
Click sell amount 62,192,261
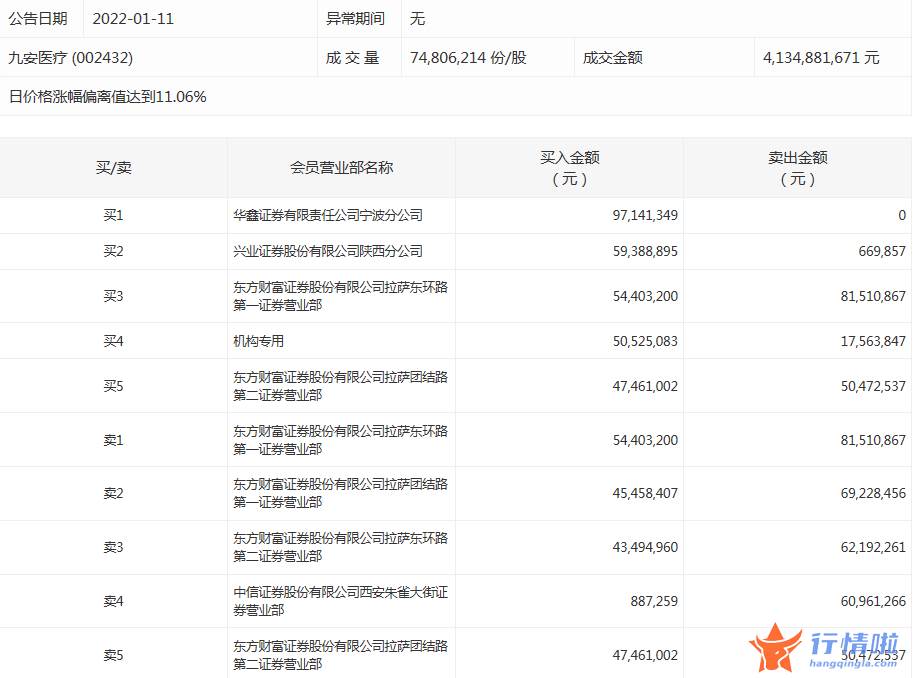(873, 547)
